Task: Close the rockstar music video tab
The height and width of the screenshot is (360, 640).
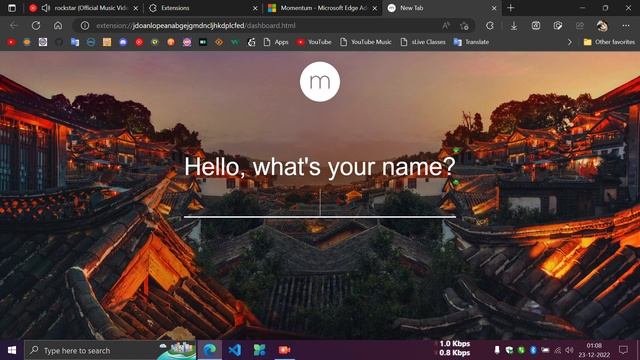Action: click(x=136, y=8)
